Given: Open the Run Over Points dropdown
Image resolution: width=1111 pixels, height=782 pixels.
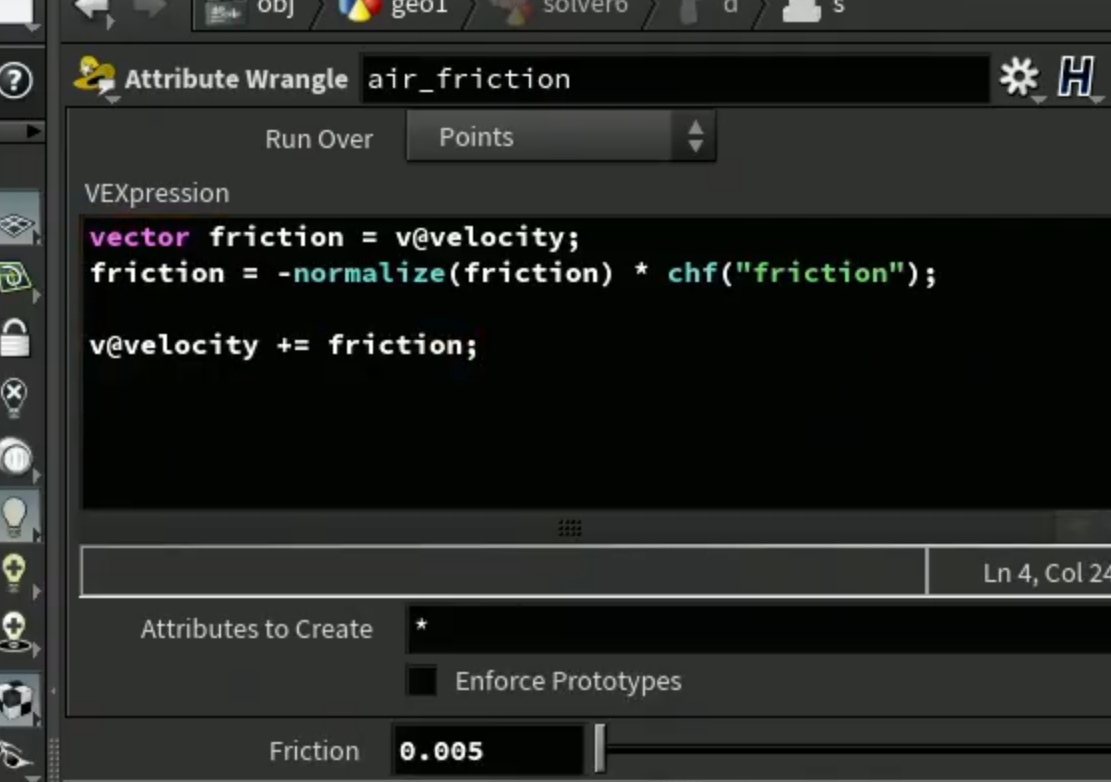Looking at the screenshot, I should tap(561, 137).
